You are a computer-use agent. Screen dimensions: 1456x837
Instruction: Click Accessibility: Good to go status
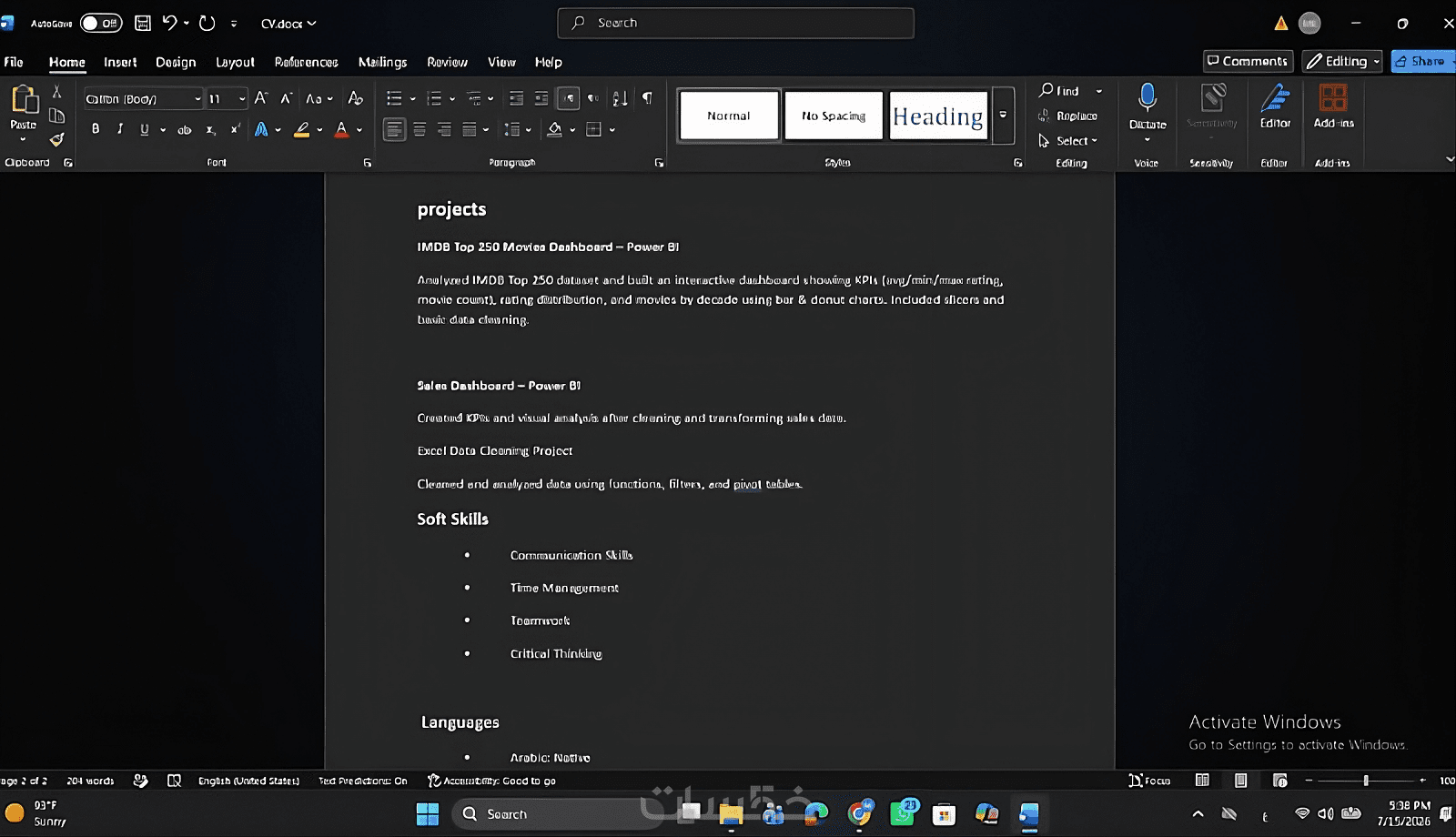[x=491, y=781]
